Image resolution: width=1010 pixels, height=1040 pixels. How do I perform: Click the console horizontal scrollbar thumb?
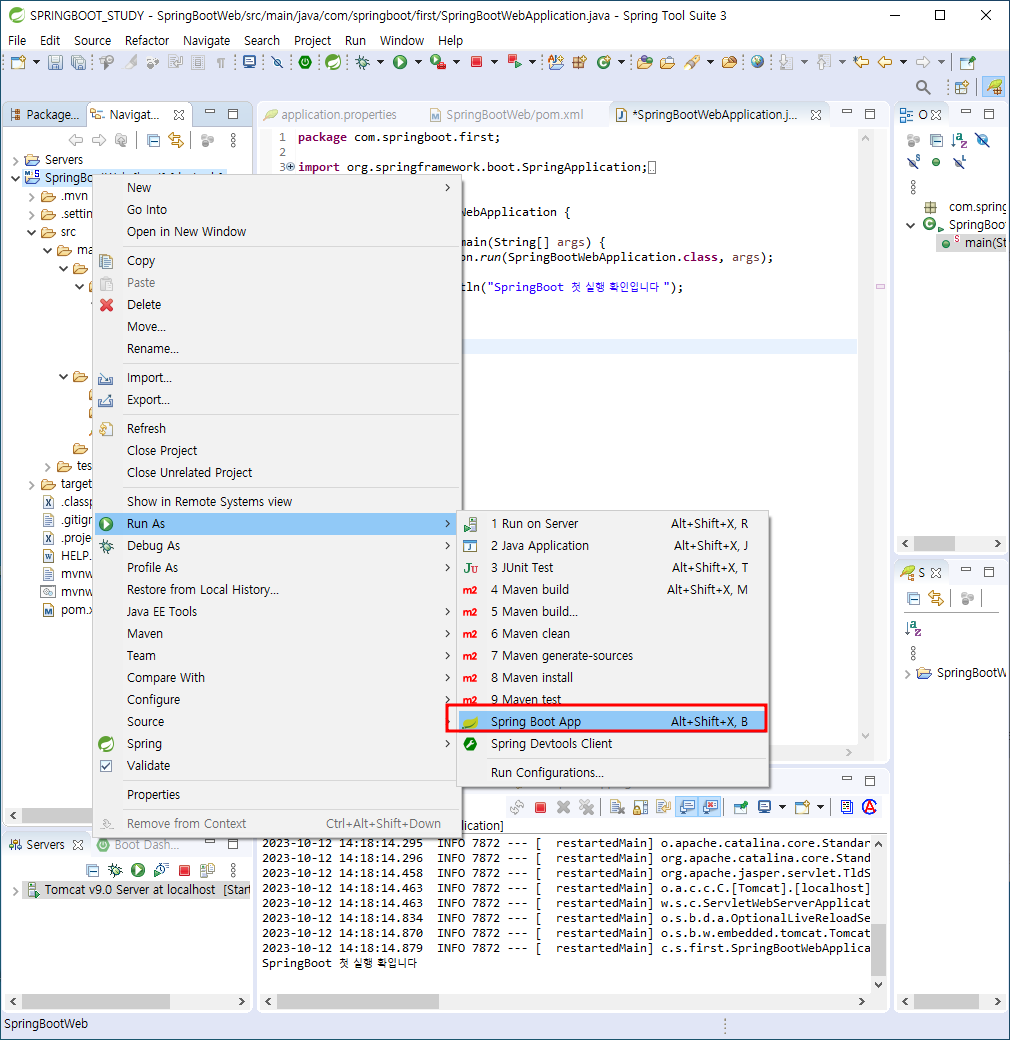coord(357,1001)
